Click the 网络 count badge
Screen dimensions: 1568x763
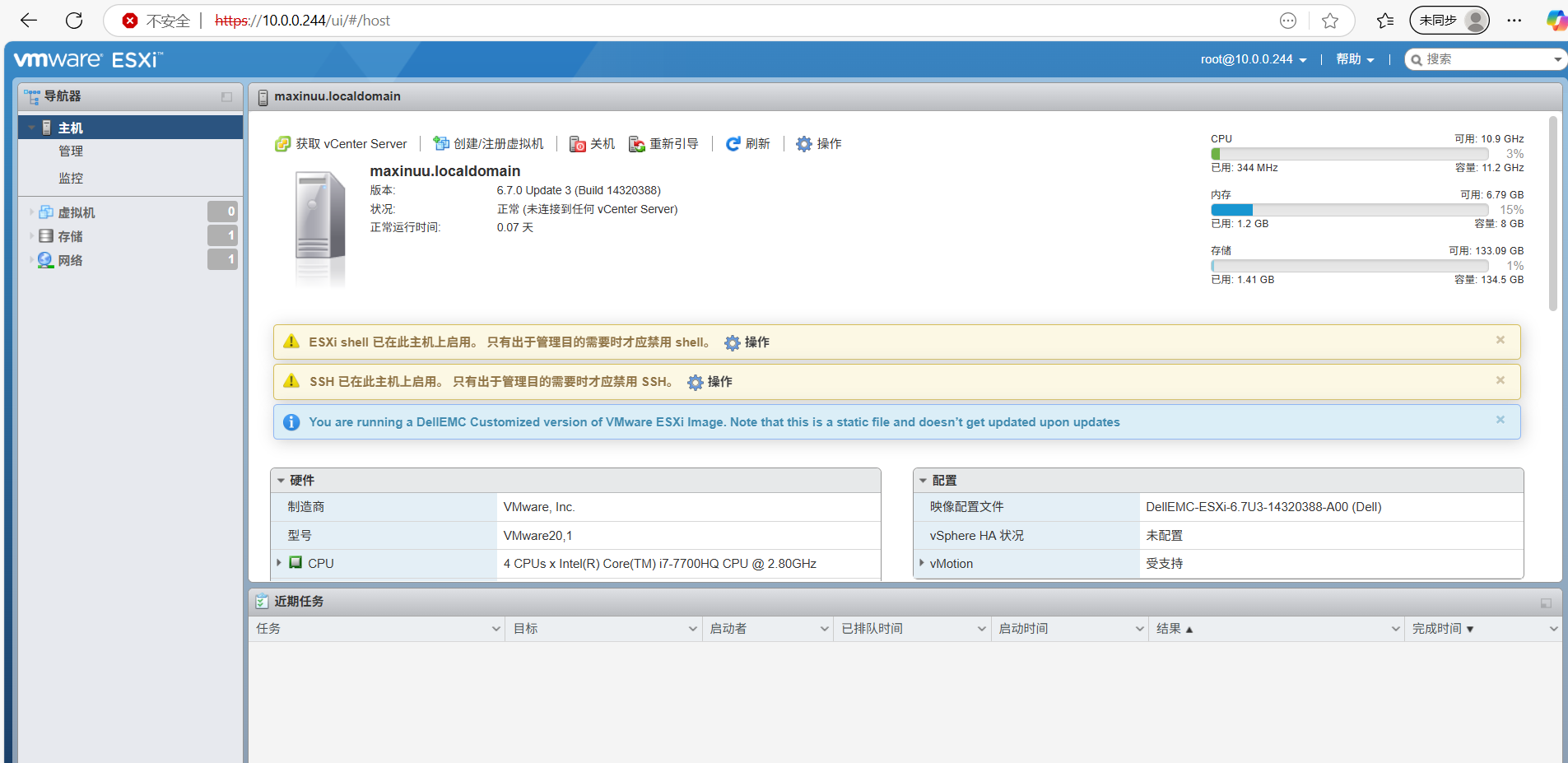(222, 259)
